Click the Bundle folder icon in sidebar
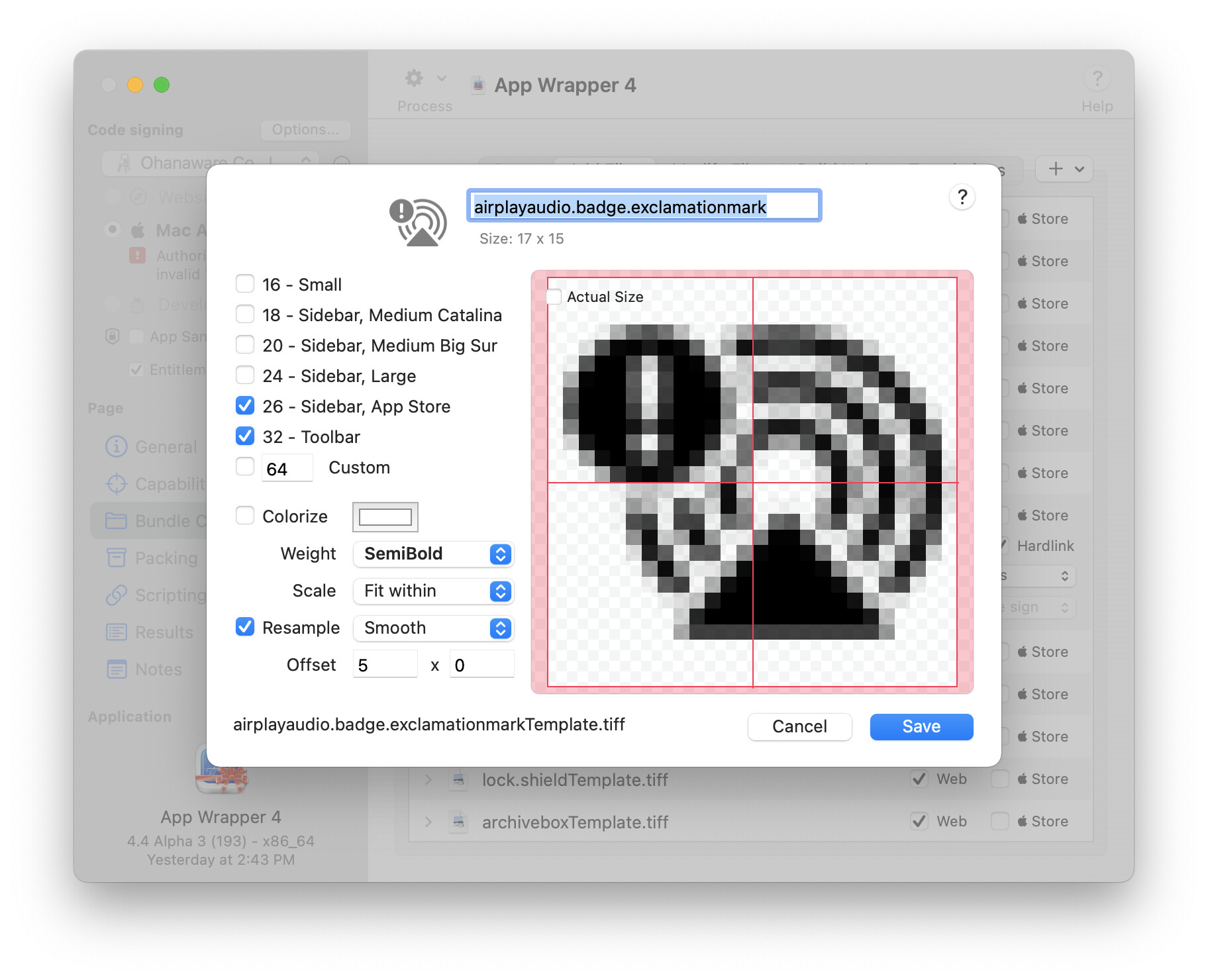 117,520
